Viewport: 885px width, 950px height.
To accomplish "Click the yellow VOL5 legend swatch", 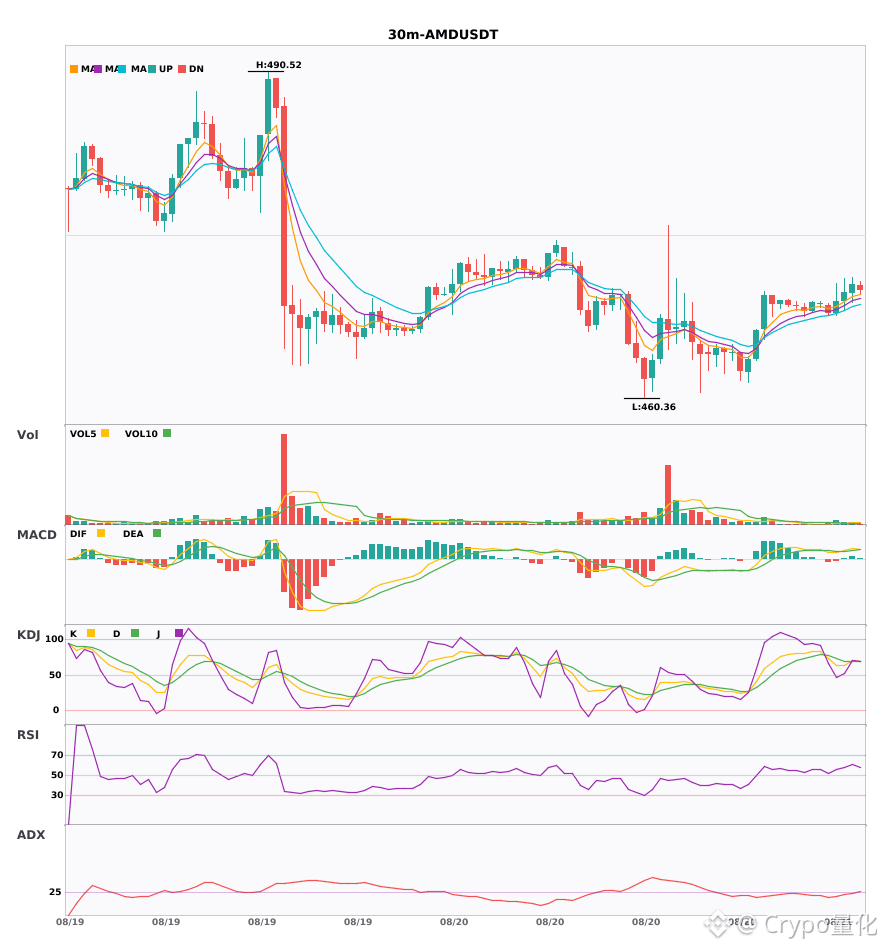I will point(105,433).
